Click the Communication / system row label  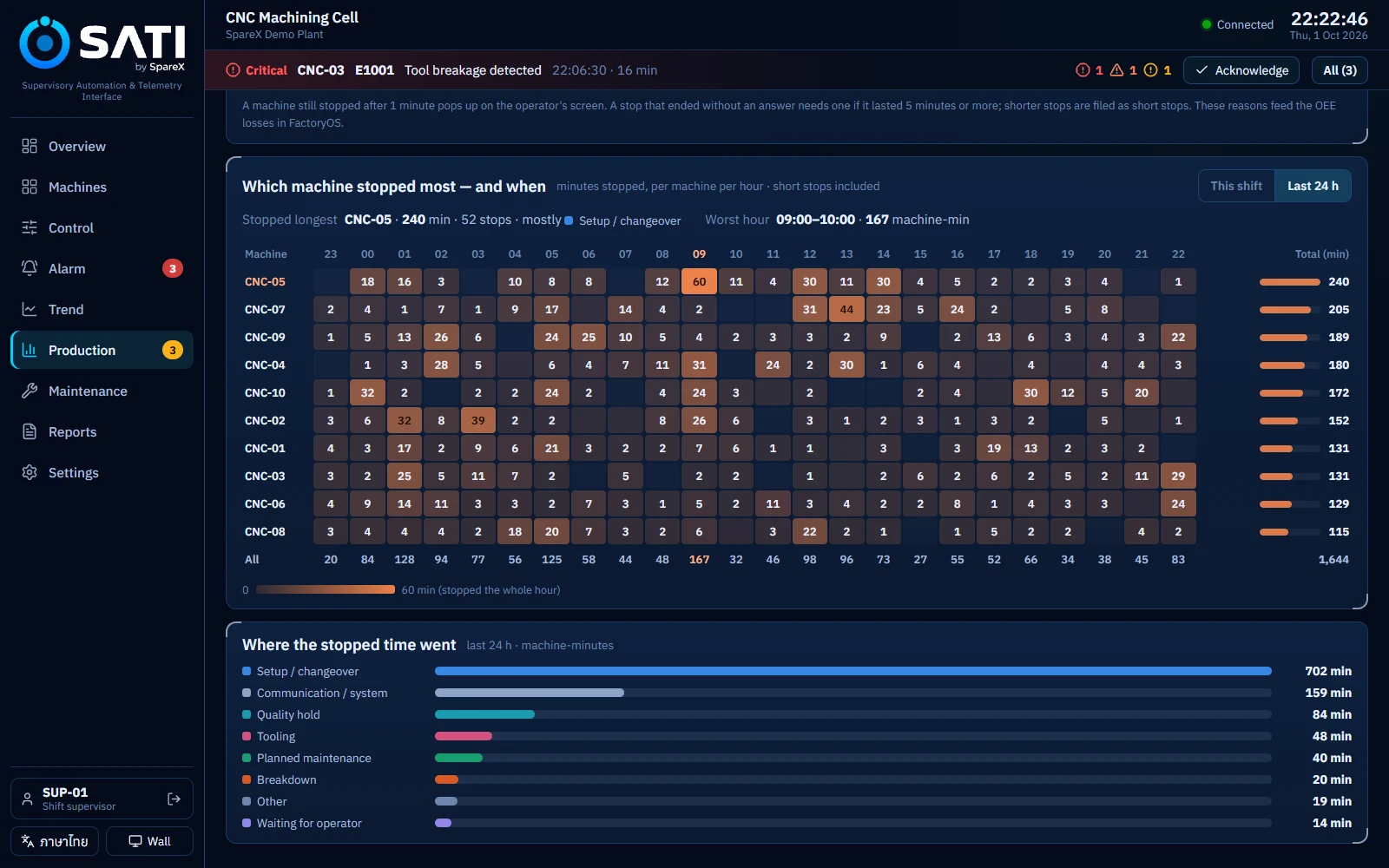click(x=322, y=693)
